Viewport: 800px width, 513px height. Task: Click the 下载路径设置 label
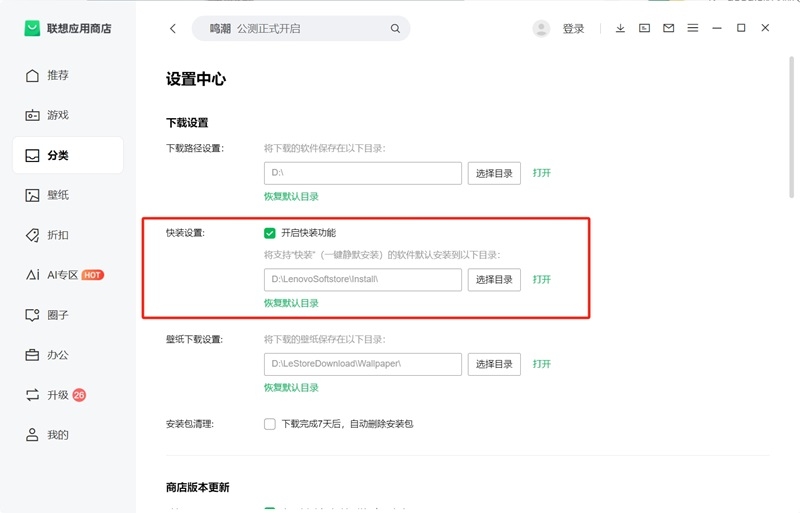195,149
